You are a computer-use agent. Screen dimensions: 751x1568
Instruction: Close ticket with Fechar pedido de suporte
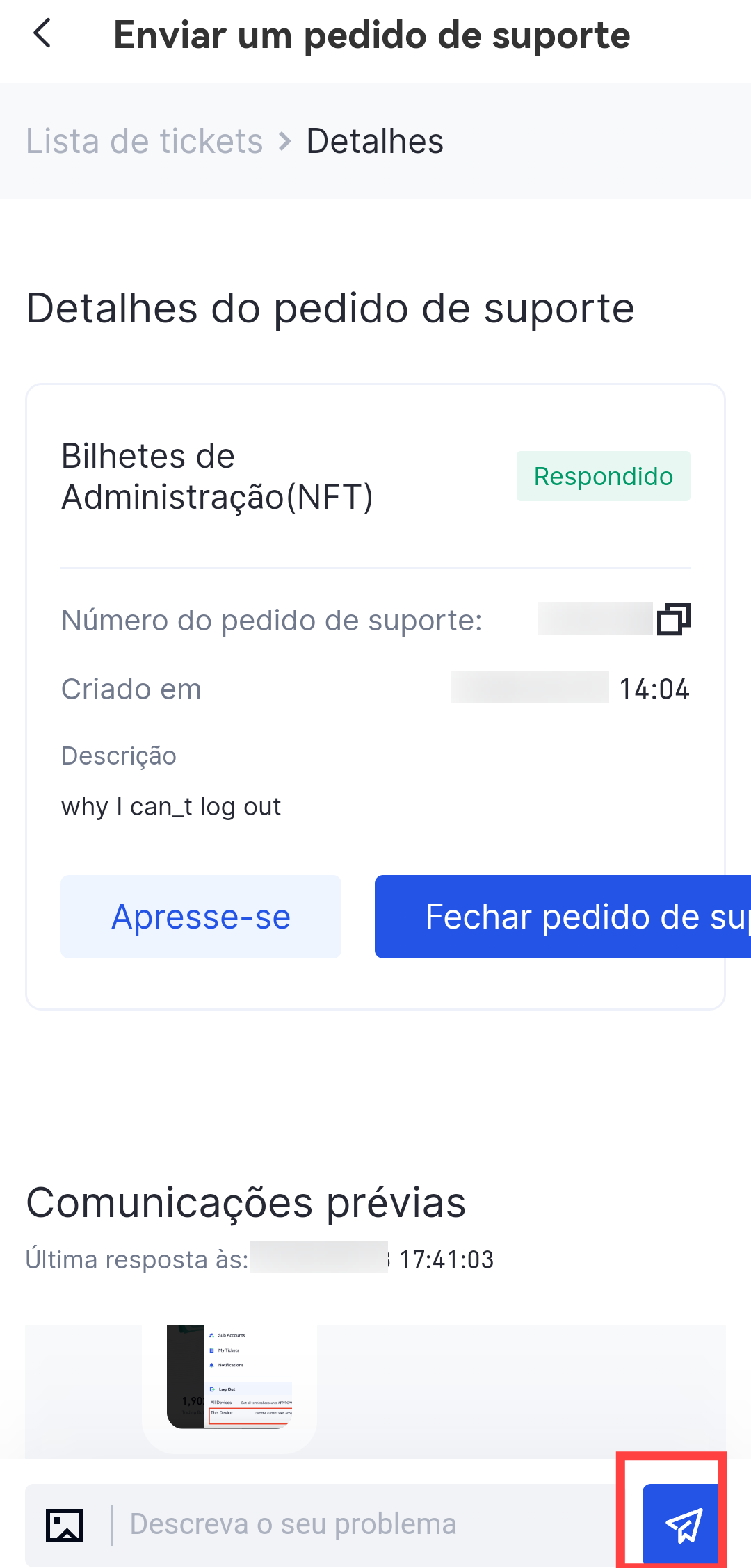(x=562, y=916)
